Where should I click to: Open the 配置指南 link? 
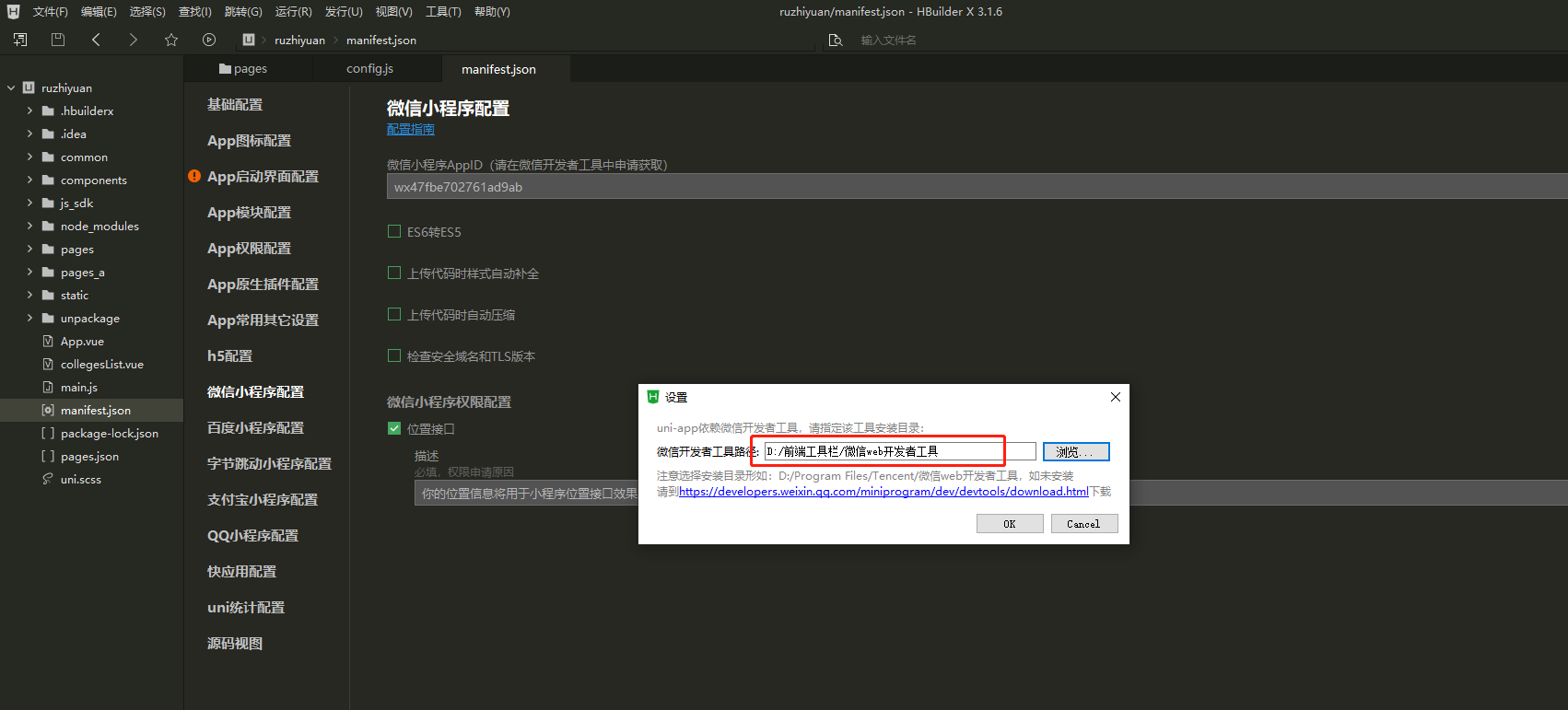(x=410, y=130)
